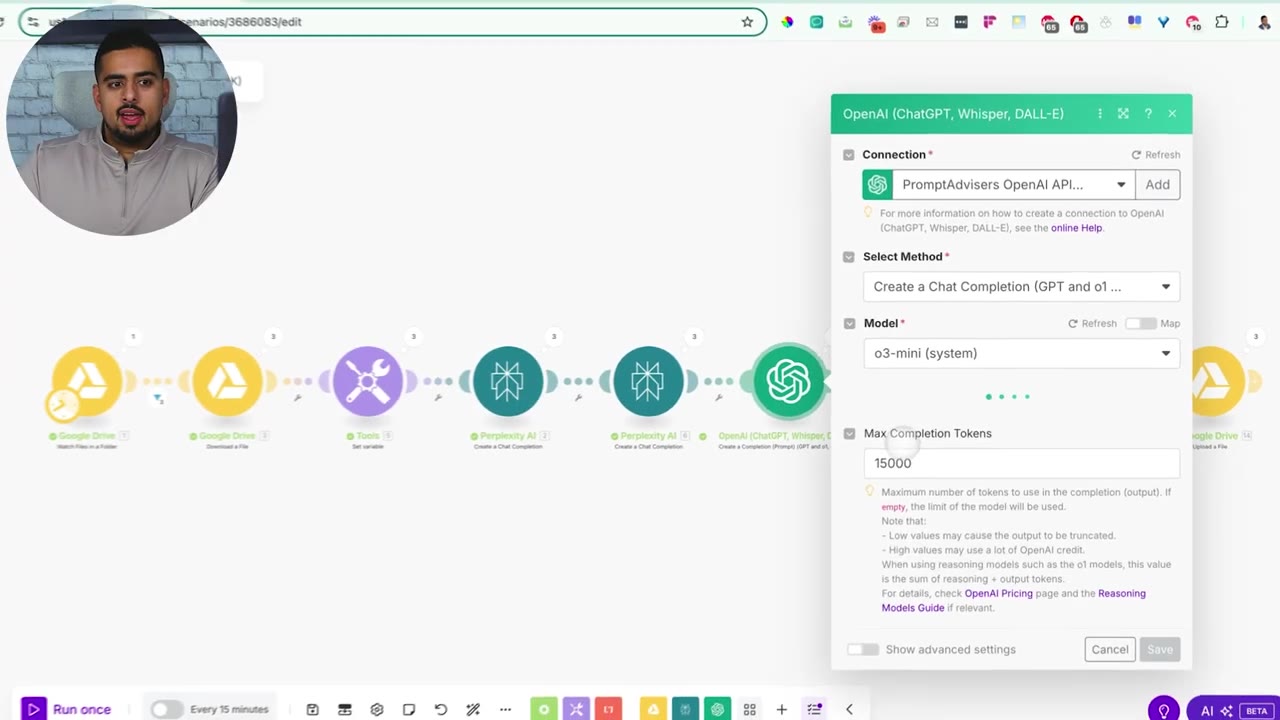Click the Run once button
Screen dimensions: 1280x720
click(x=68, y=709)
